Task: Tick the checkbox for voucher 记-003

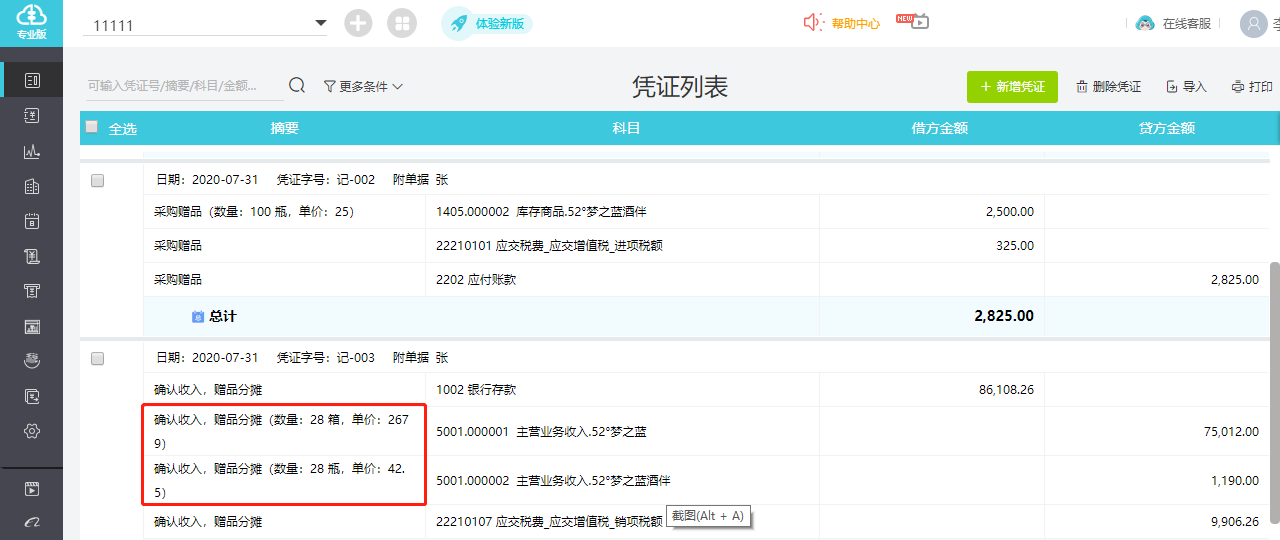Action: pyautogui.click(x=97, y=358)
